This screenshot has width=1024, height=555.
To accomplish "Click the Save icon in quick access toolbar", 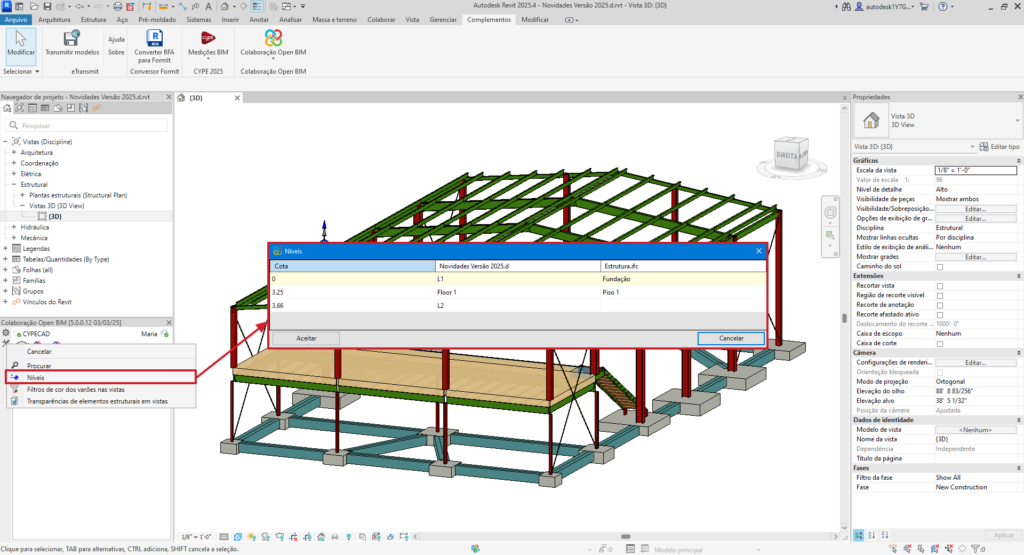I will pyautogui.click(x=47, y=7).
